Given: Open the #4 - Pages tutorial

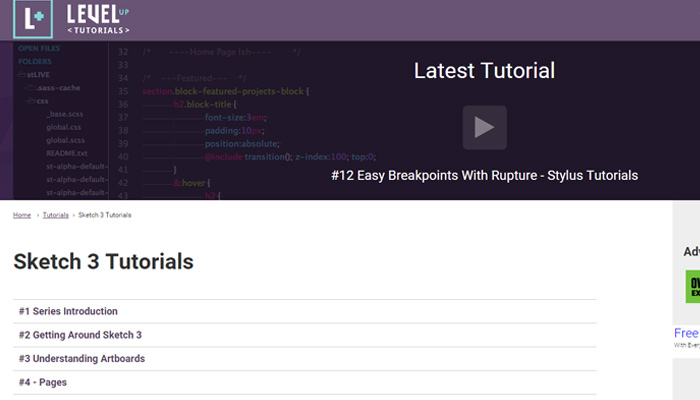Looking at the screenshot, I should coord(42,383).
